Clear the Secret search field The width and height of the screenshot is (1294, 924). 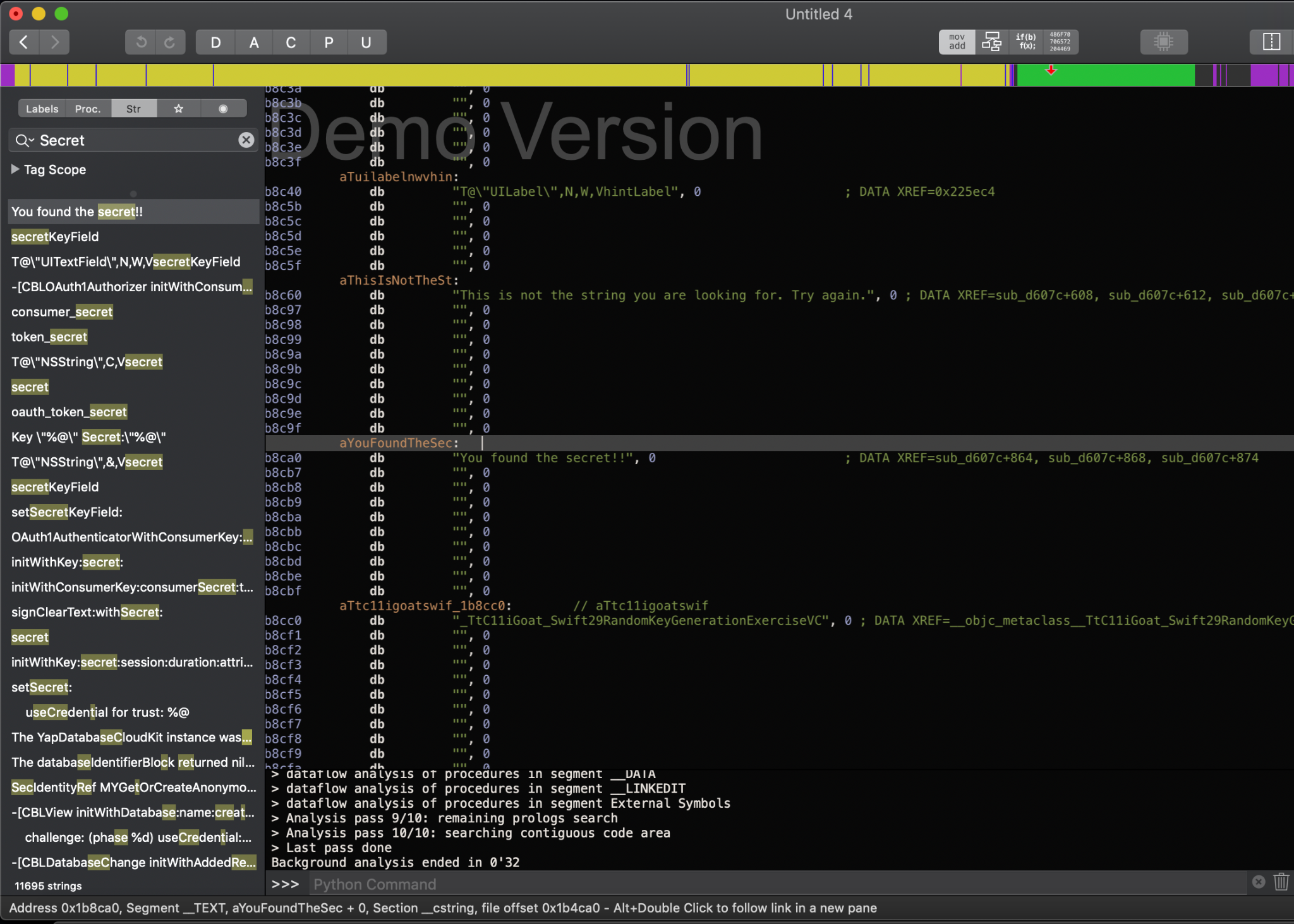tap(246, 140)
